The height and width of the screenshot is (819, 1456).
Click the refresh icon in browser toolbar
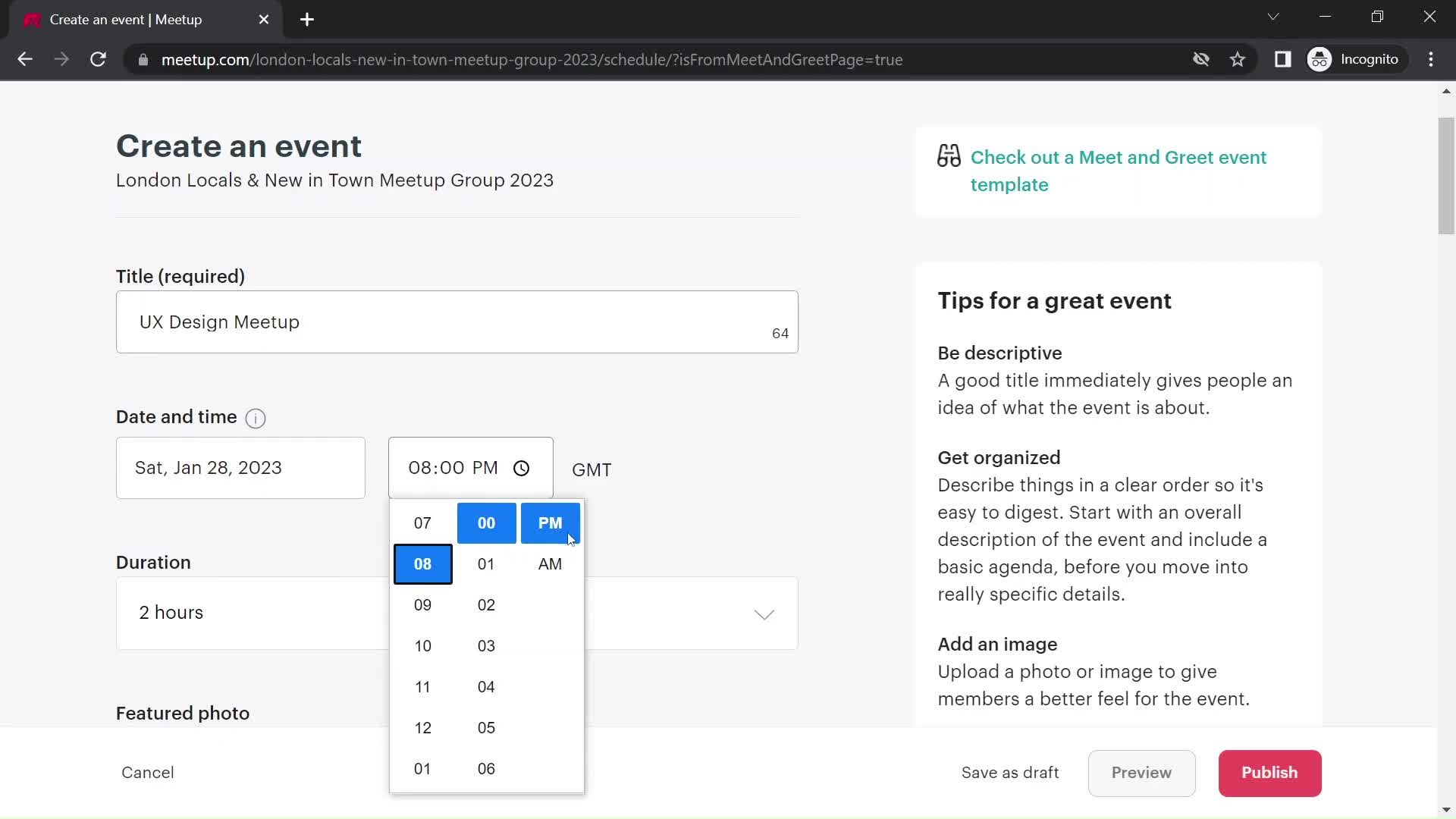click(98, 60)
